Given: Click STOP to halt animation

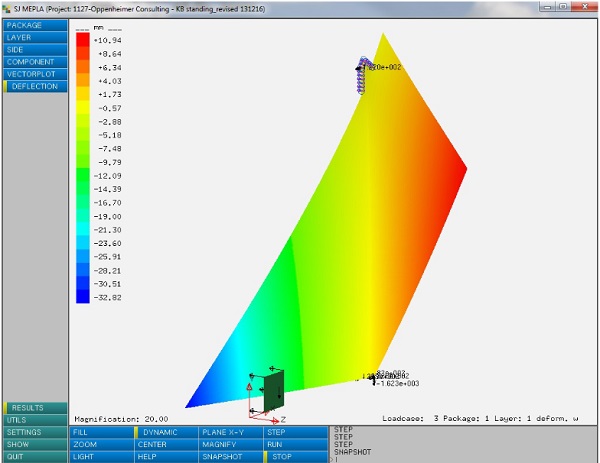Looking at the screenshot, I should 296,457.
